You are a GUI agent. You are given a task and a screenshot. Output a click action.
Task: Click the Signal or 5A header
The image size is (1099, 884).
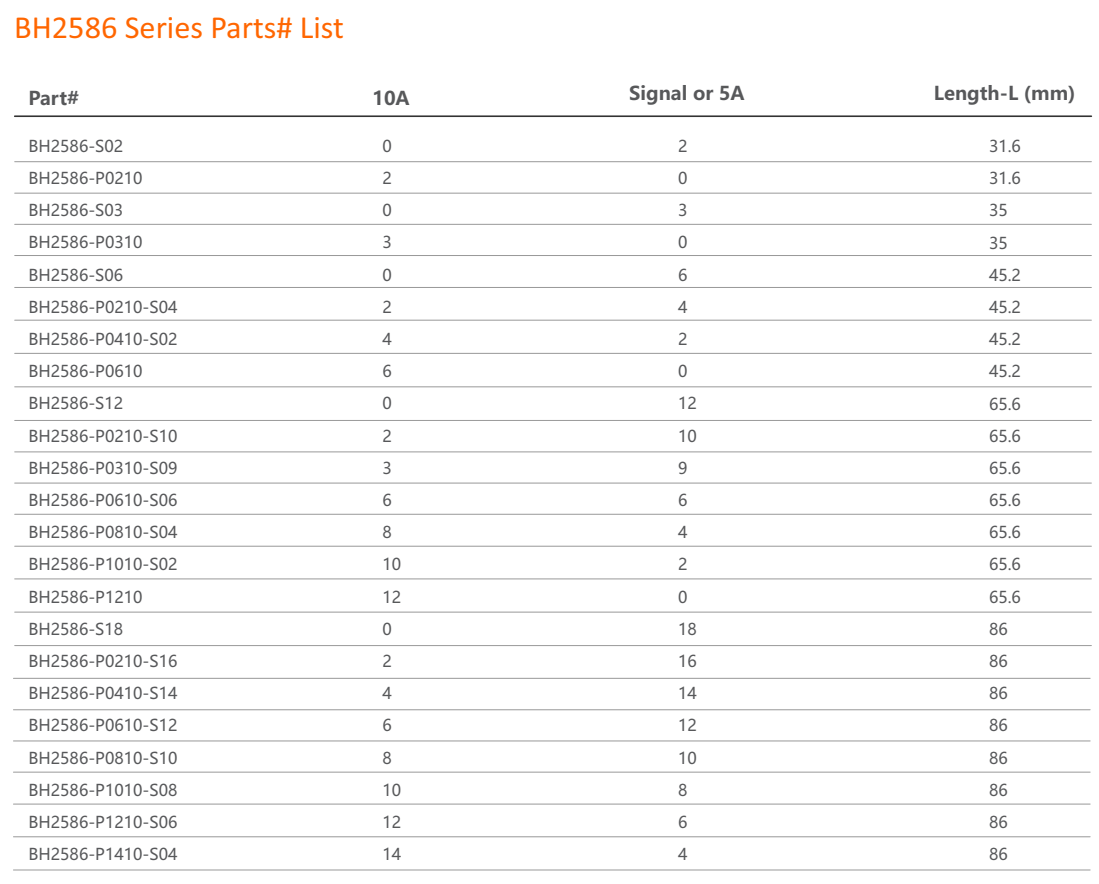(686, 94)
